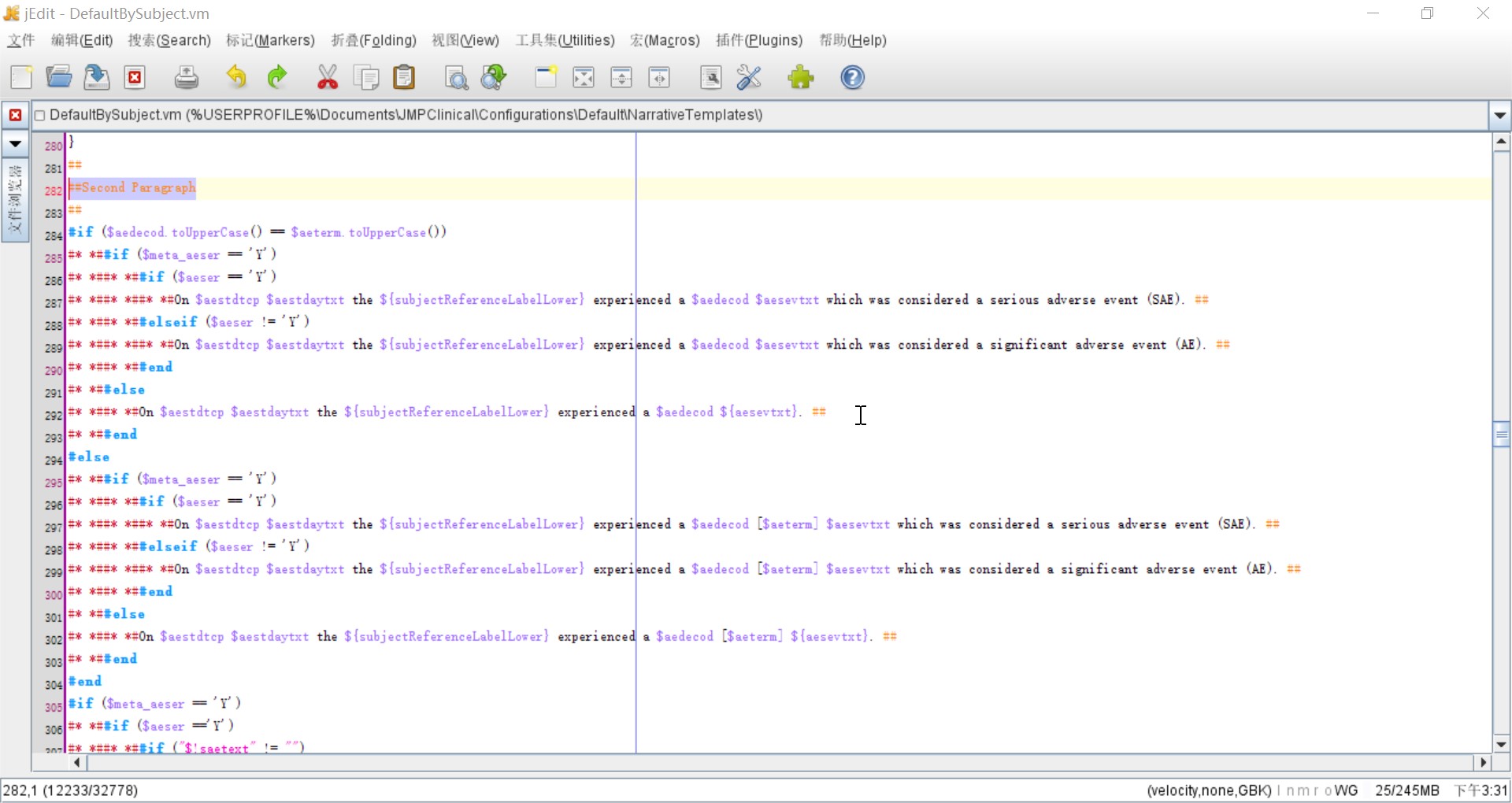Click the horizontal scrollbar right arrow

click(1484, 762)
